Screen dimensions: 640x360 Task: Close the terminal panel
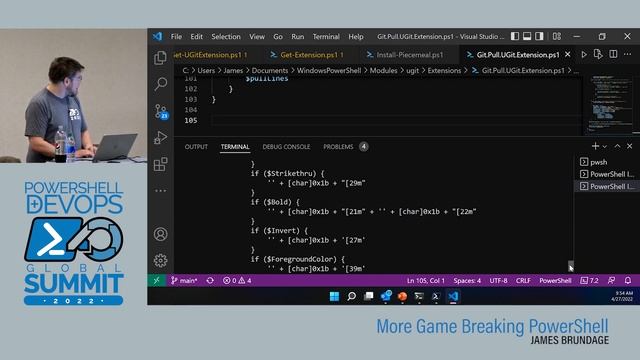click(629, 146)
